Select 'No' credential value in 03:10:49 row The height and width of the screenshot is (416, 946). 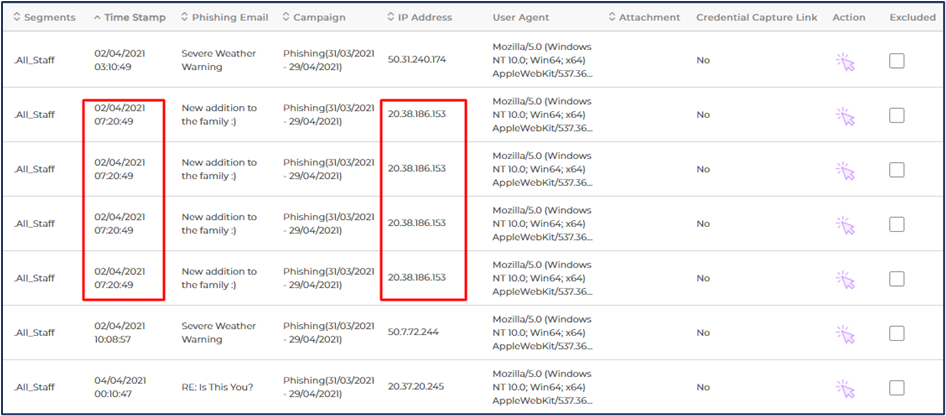(703, 60)
